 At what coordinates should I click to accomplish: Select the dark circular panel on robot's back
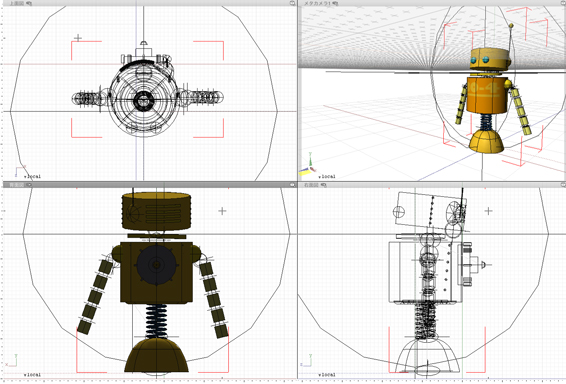pyautogui.click(x=156, y=265)
